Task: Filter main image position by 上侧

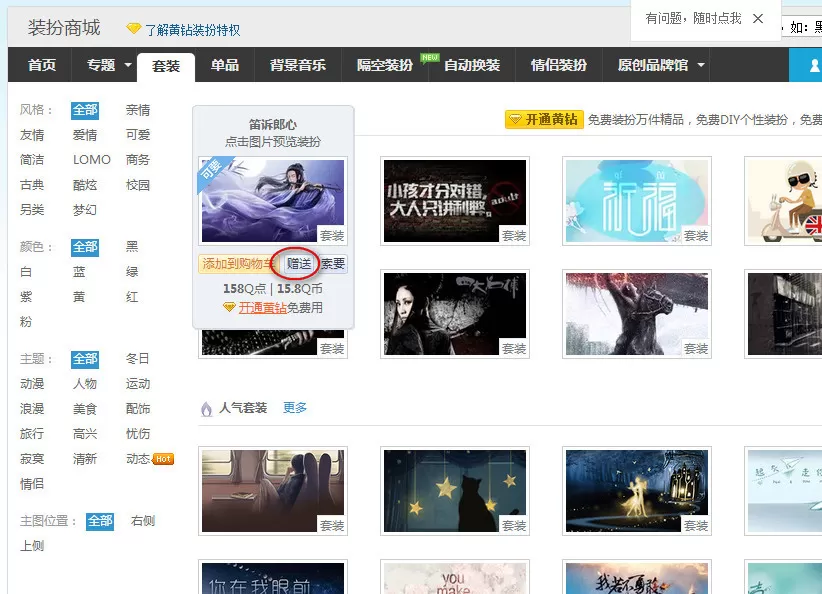Action: [32, 546]
